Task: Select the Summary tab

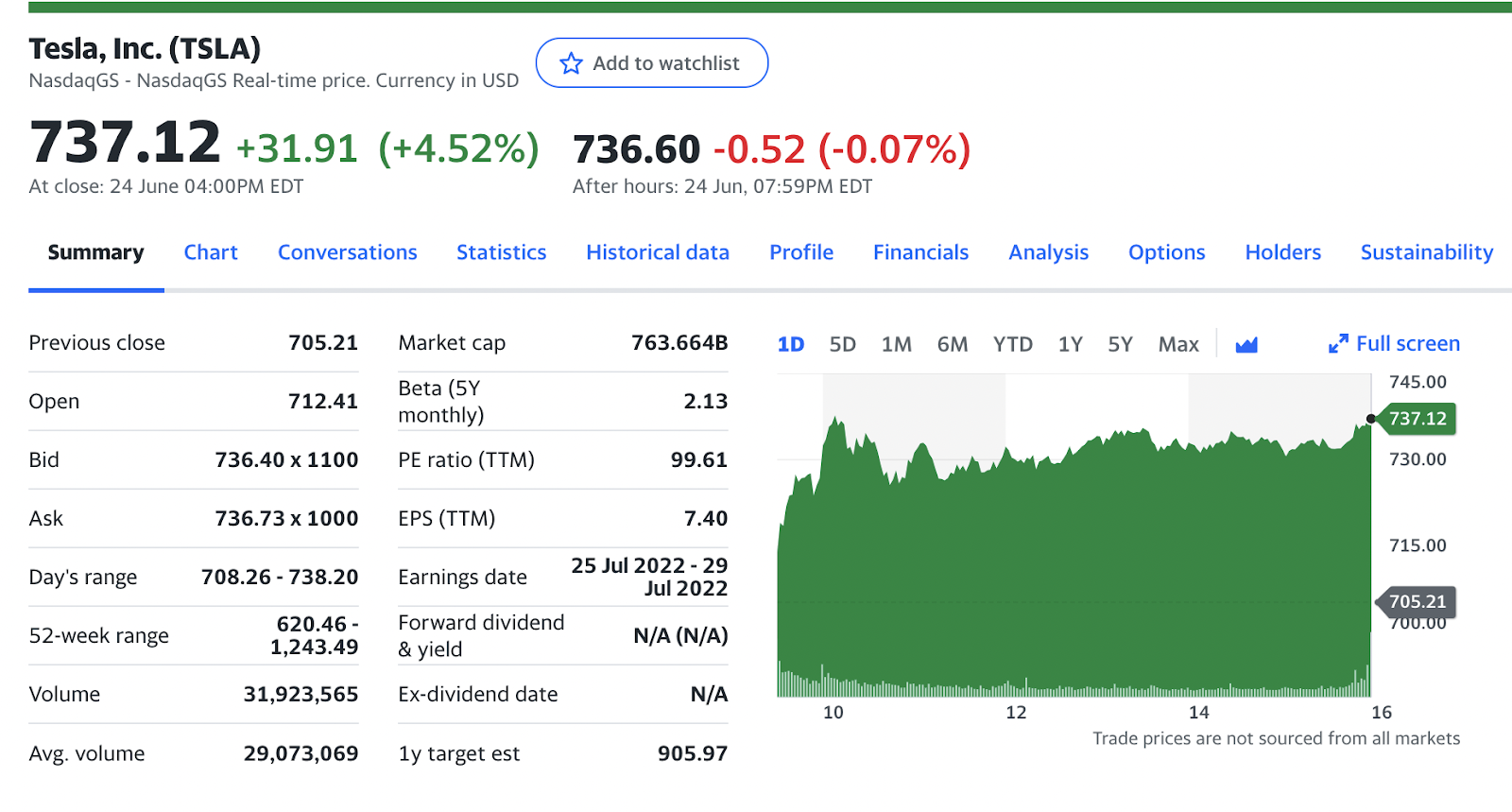Action: coord(96,252)
